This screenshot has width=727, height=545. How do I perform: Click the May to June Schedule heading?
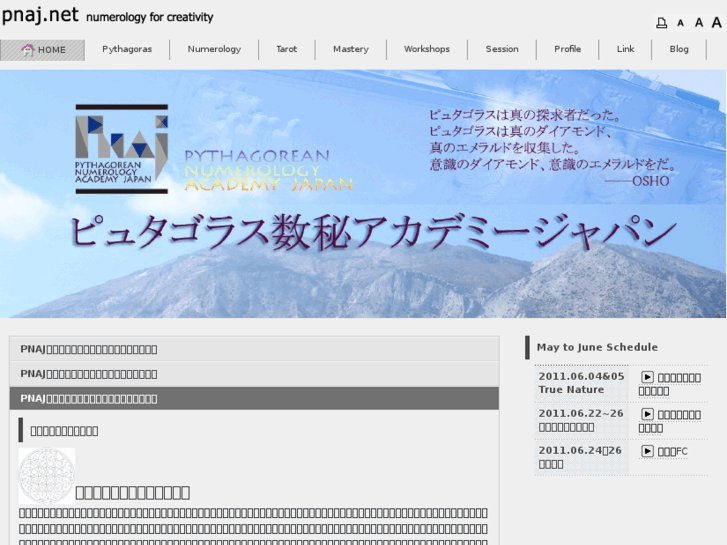(x=597, y=347)
